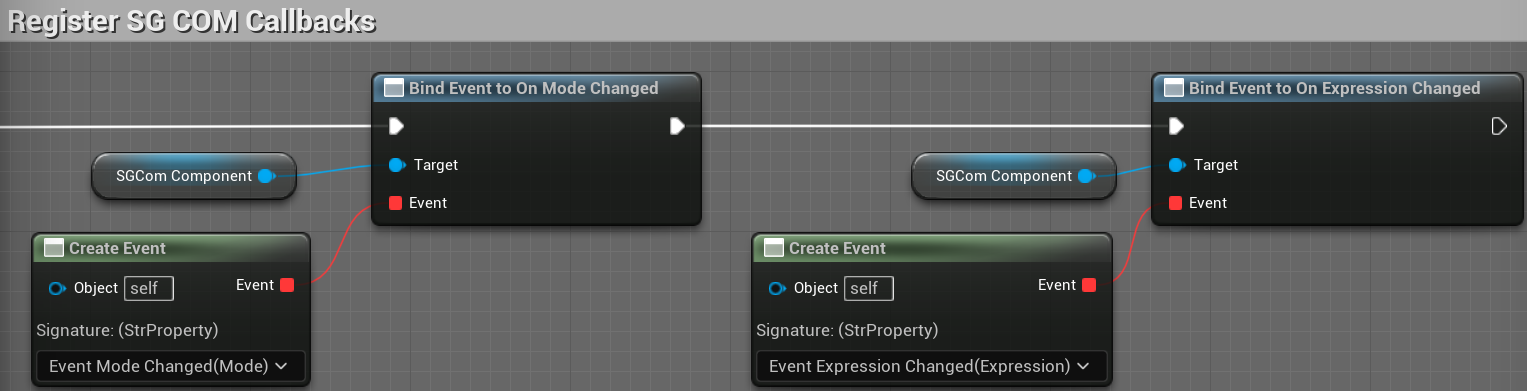Click output pin of right SGCom Component variable
The image size is (1527, 391).
(1086, 177)
